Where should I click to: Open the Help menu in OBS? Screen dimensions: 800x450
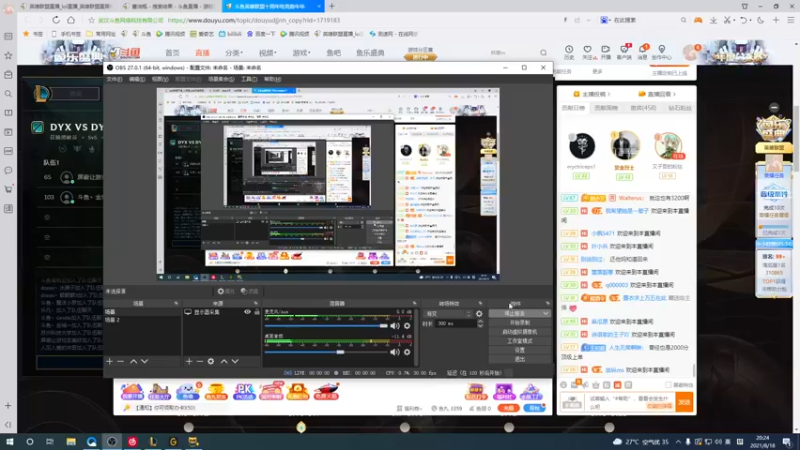[272, 79]
